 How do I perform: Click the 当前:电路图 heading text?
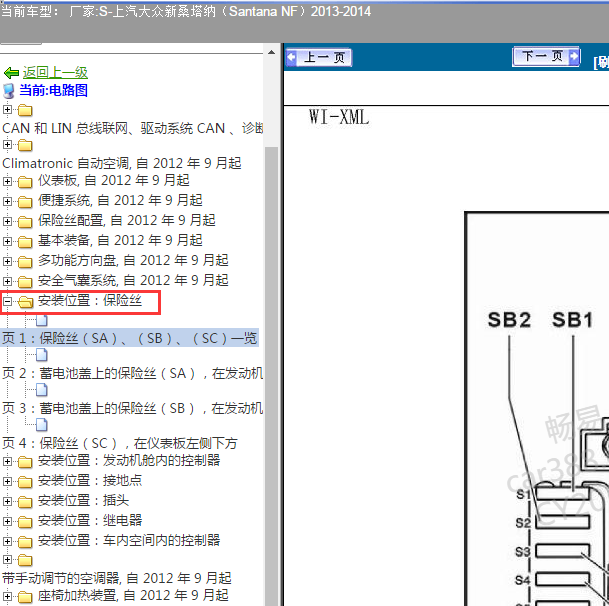54,91
